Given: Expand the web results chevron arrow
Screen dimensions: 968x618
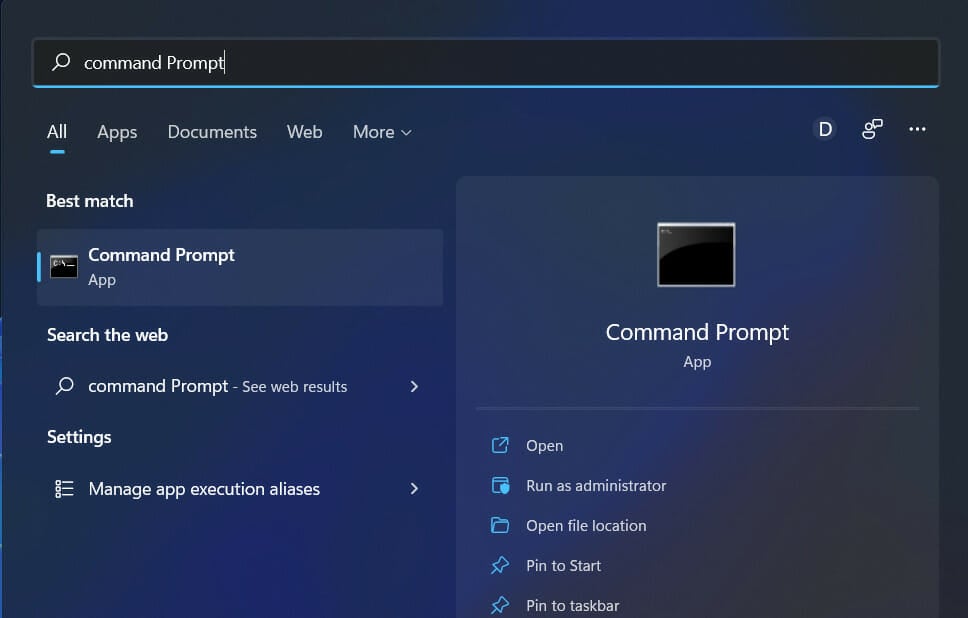Looking at the screenshot, I should (414, 386).
